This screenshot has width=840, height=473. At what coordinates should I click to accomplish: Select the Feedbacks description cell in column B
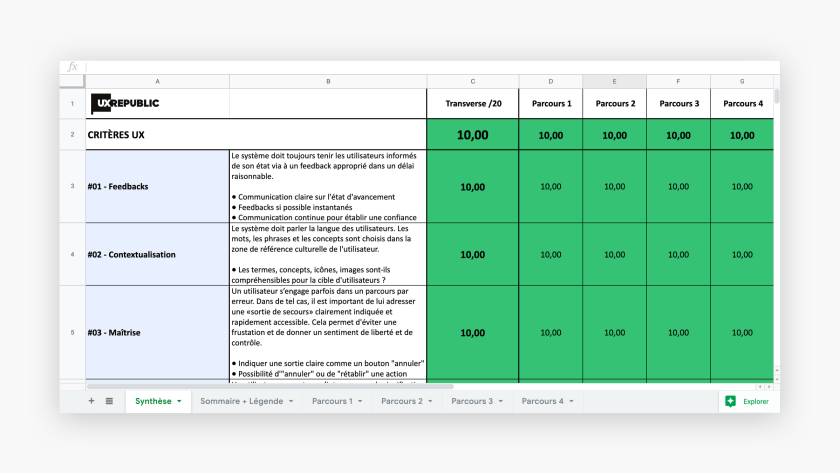click(328, 186)
